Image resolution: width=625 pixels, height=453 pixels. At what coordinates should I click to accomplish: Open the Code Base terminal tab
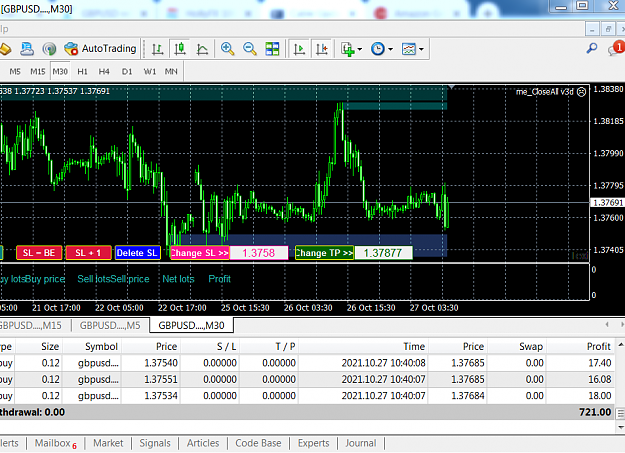coord(258,443)
